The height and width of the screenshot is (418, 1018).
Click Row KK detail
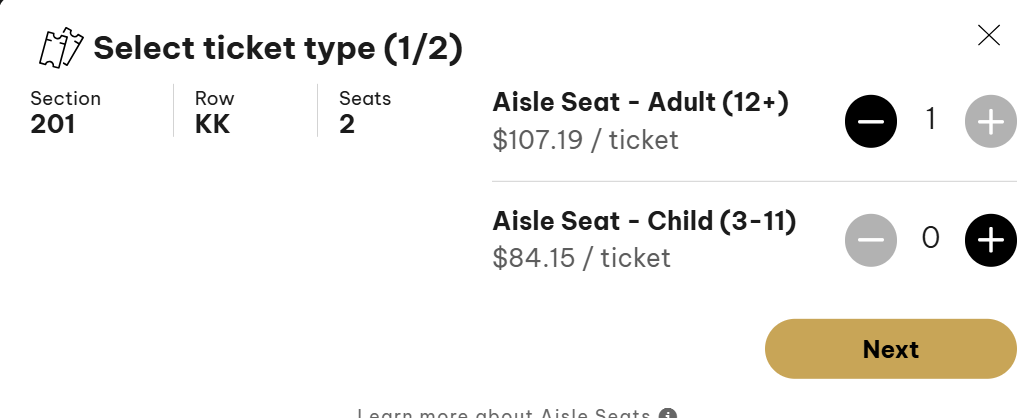[214, 112]
